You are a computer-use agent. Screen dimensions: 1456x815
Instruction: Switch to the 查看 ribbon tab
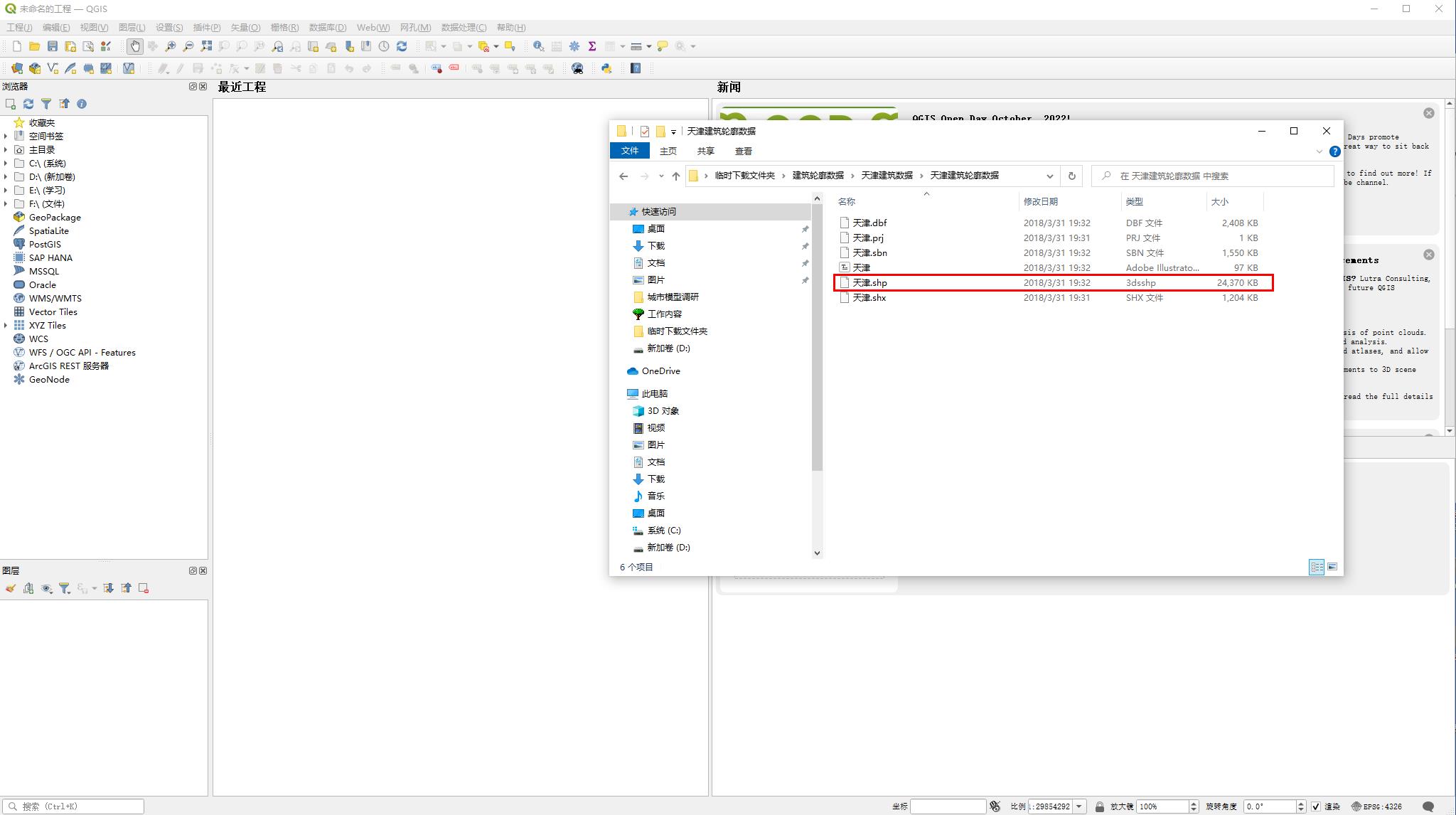click(743, 151)
